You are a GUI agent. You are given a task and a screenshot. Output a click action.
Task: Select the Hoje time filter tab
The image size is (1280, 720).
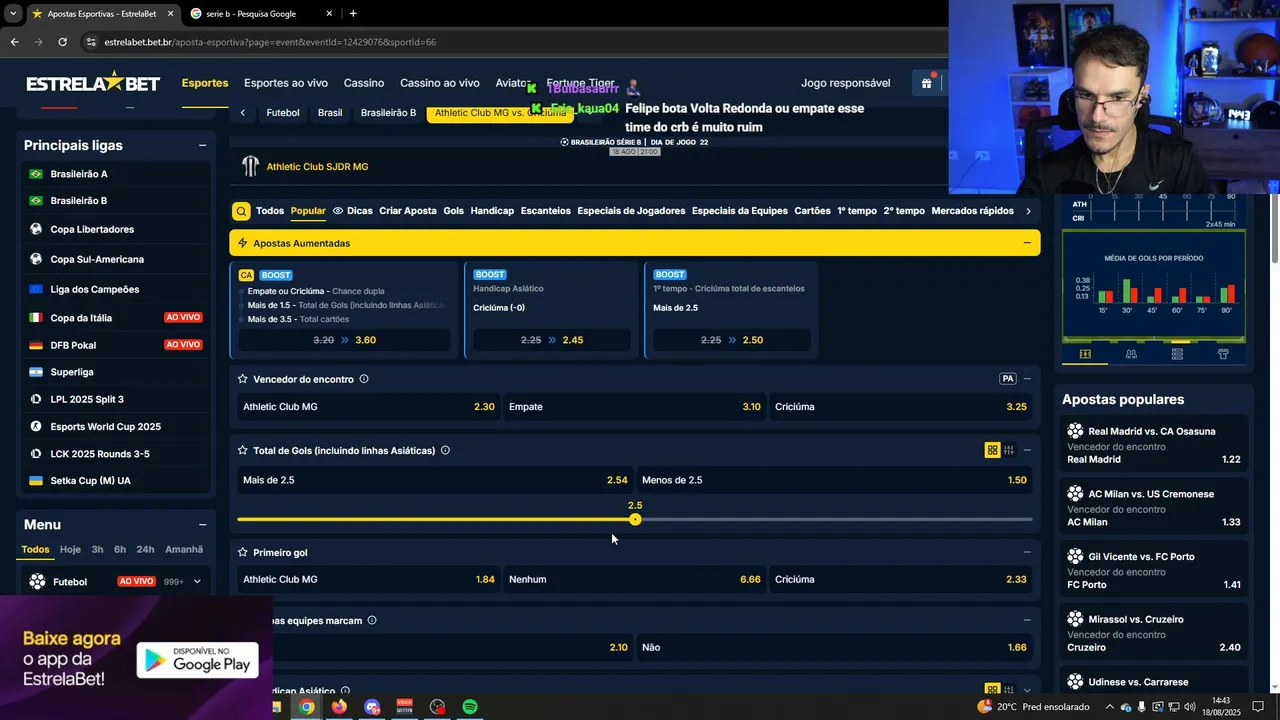pyautogui.click(x=70, y=549)
